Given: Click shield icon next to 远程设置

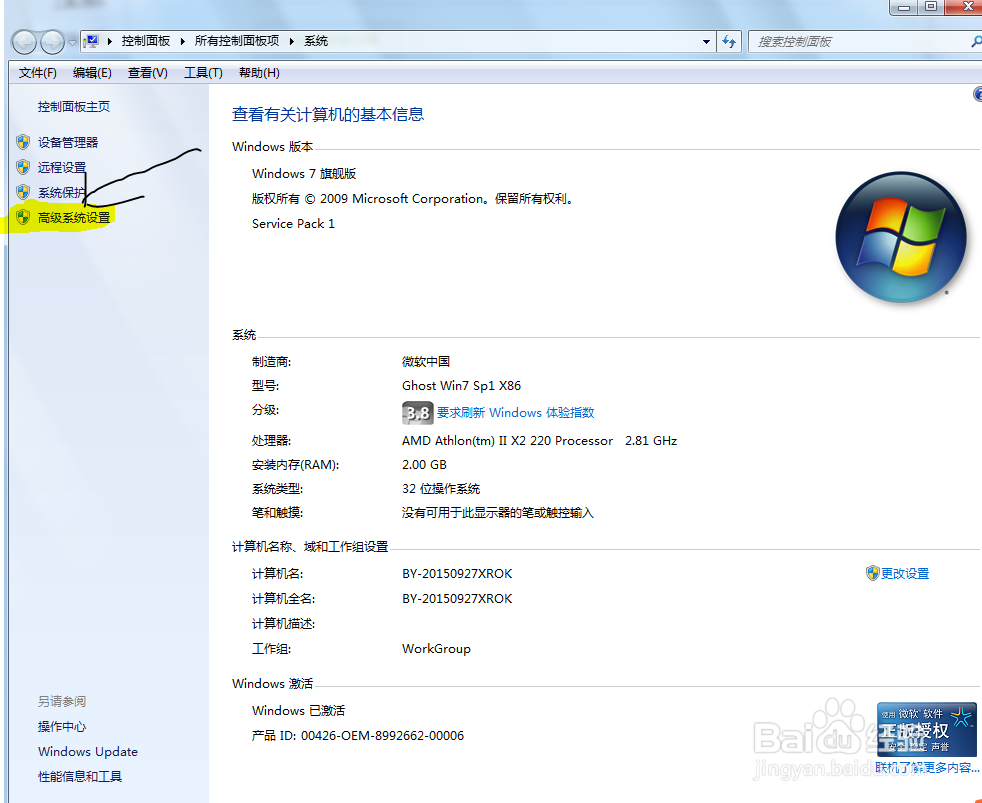Looking at the screenshot, I should coord(23,167).
